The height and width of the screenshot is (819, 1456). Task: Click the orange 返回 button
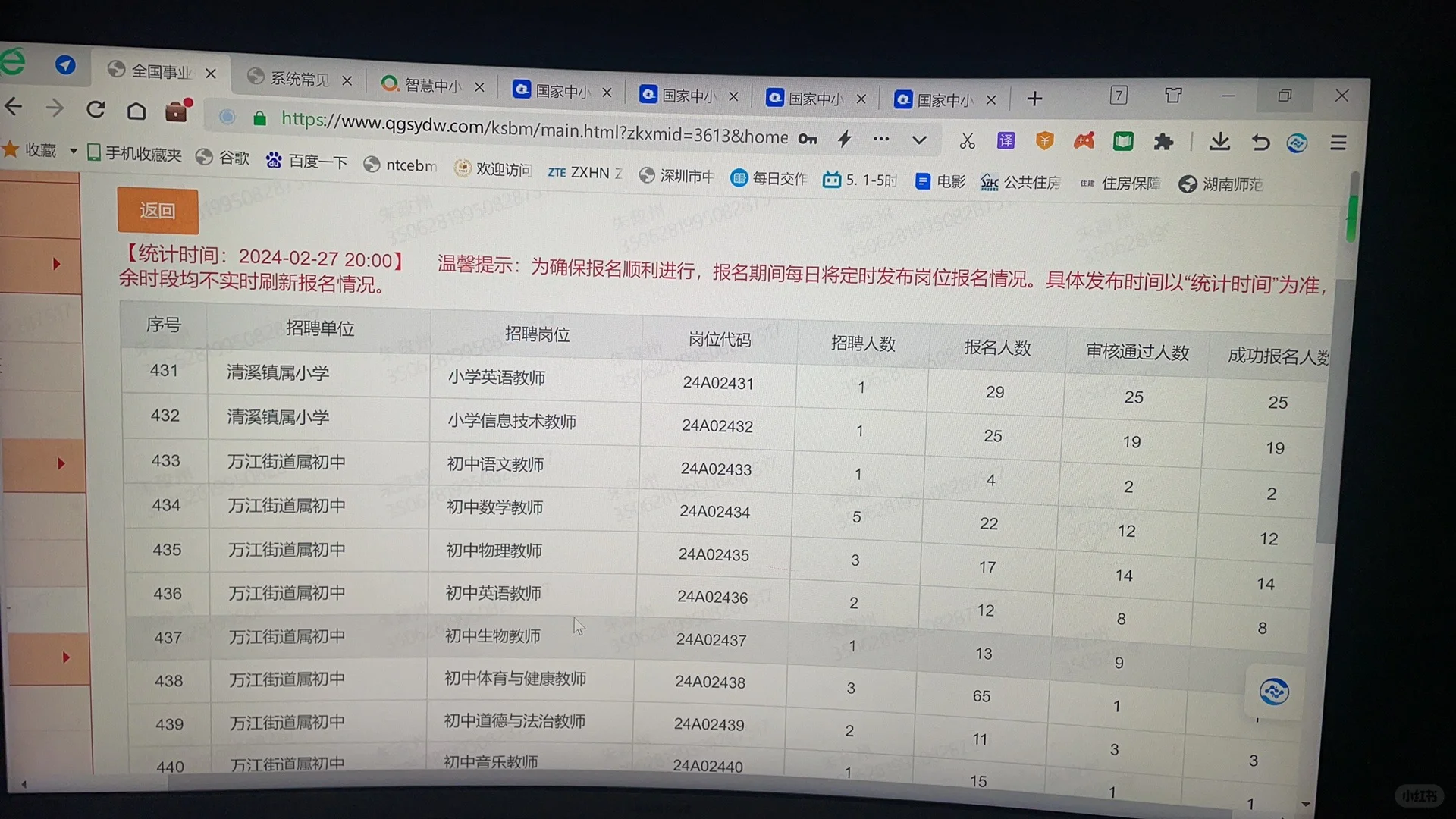coord(158,211)
